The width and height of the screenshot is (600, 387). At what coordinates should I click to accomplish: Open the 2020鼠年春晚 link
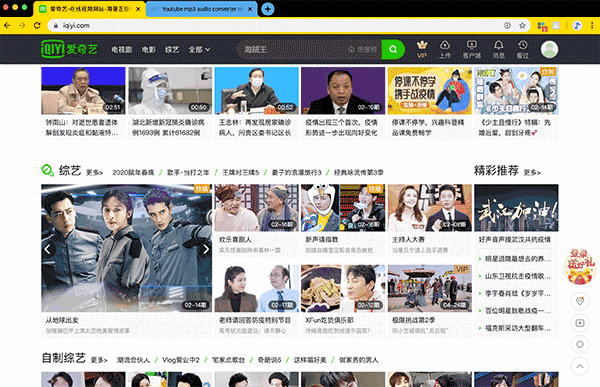(x=133, y=173)
